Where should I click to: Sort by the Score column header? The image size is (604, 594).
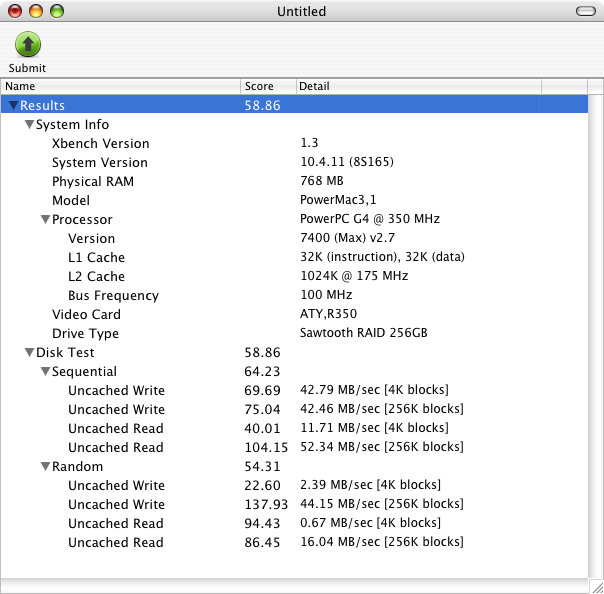click(x=268, y=86)
